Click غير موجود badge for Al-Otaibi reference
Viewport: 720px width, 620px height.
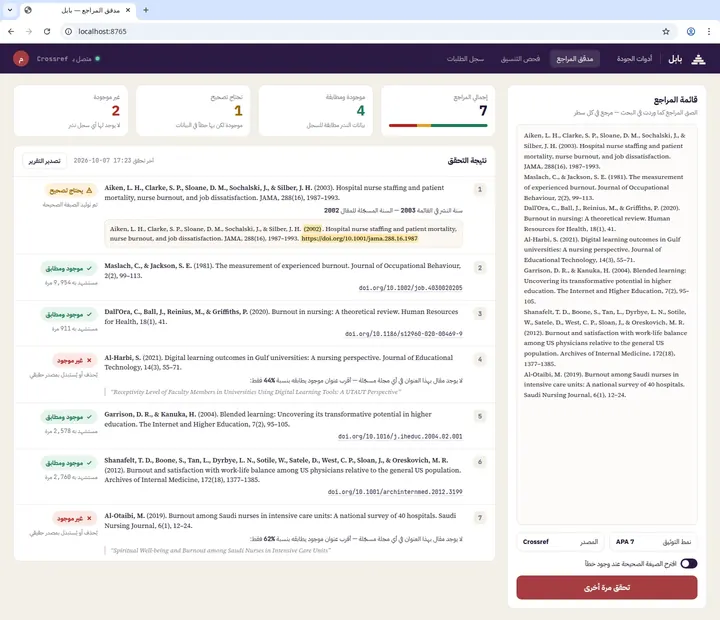[x=74, y=519]
